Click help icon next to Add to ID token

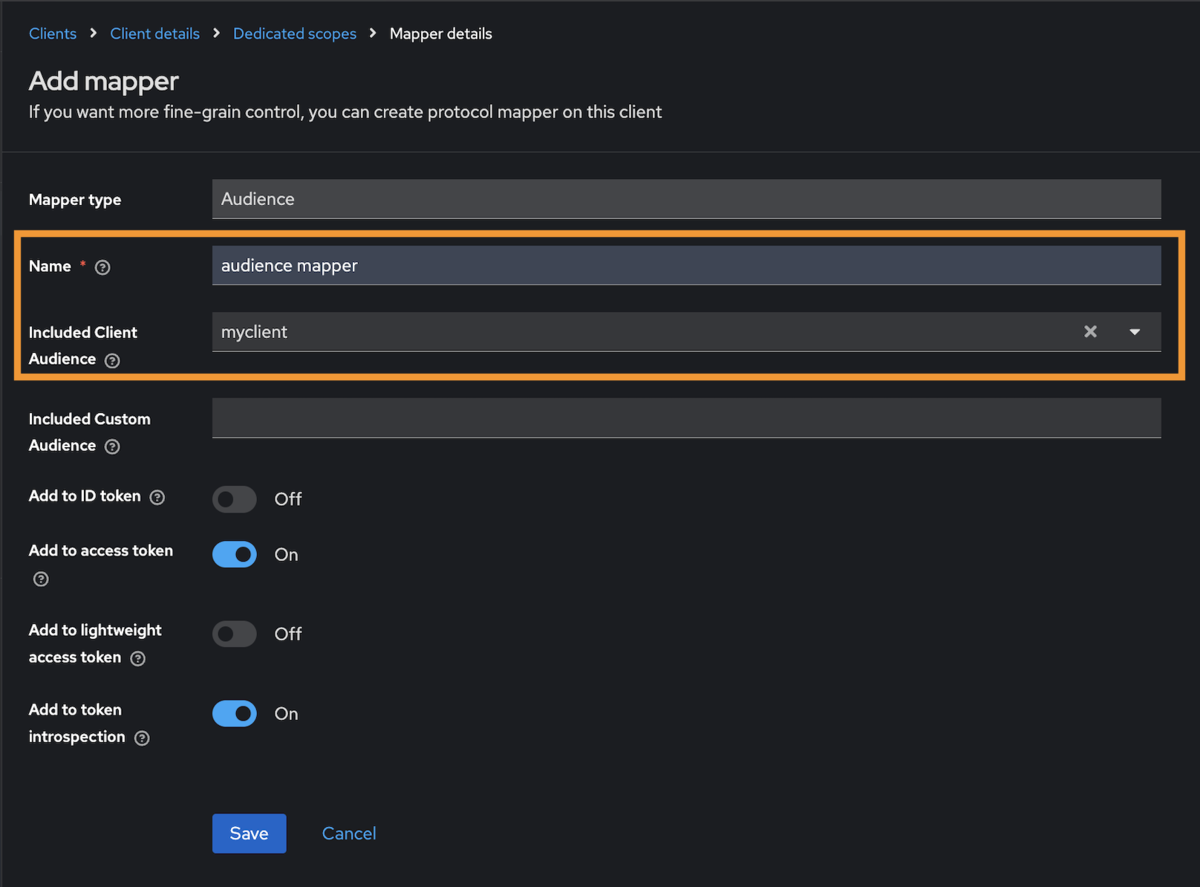157,497
